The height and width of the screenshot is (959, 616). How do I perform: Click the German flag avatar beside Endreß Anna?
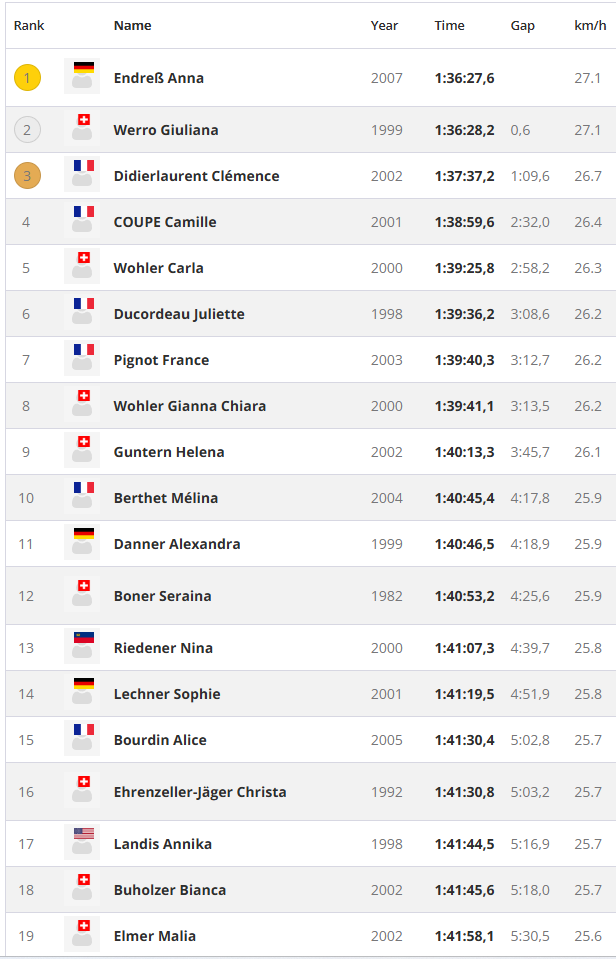point(82,77)
